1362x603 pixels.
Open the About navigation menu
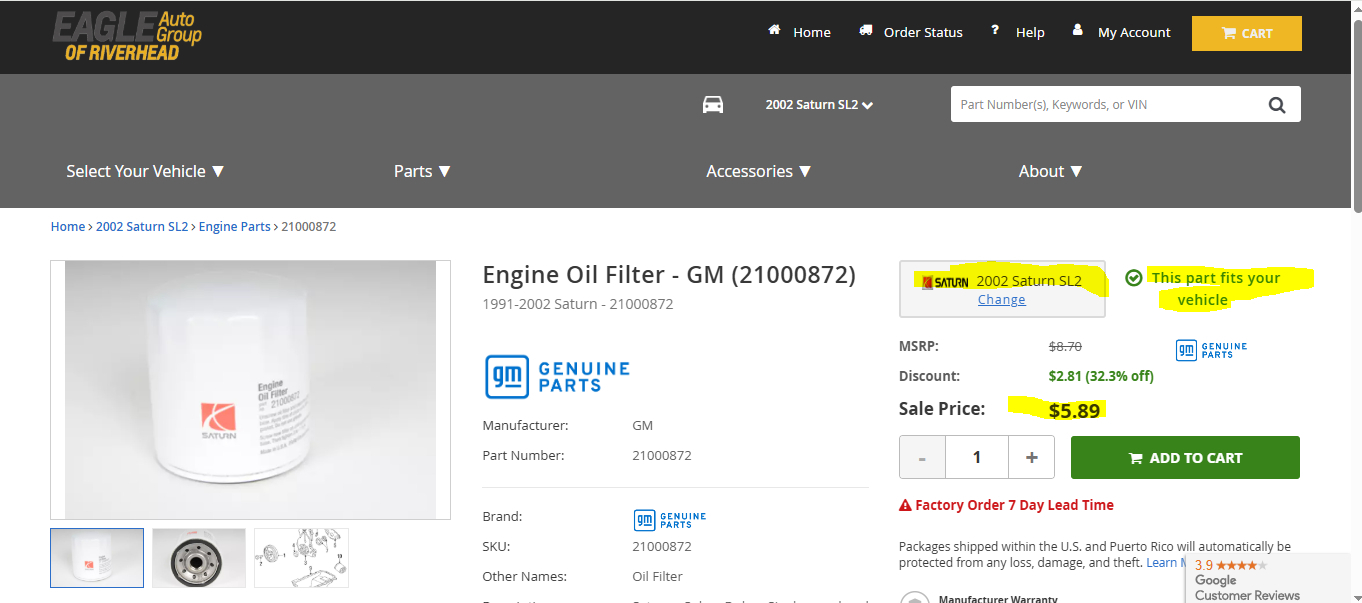point(1050,171)
